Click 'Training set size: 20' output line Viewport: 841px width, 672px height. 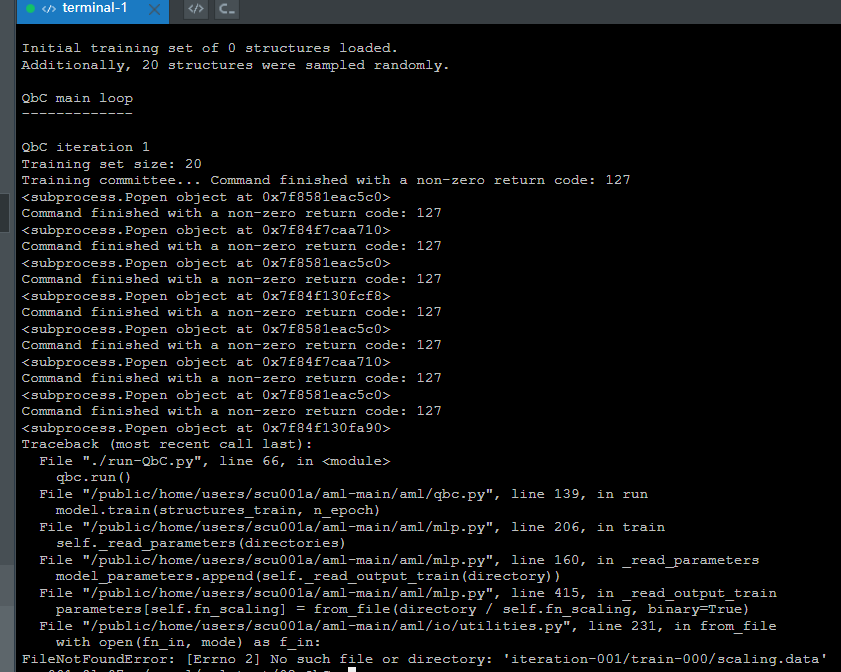tap(112, 164)
